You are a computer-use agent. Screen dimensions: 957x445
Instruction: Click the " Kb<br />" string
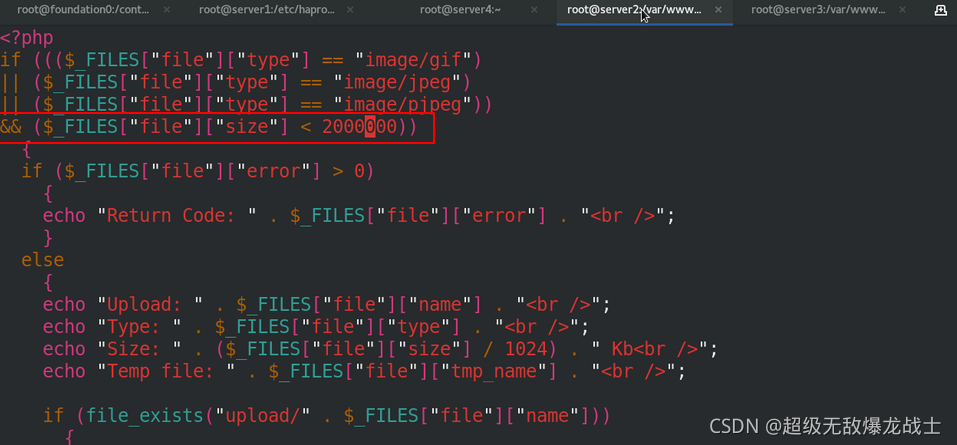[x=649, y=349]
